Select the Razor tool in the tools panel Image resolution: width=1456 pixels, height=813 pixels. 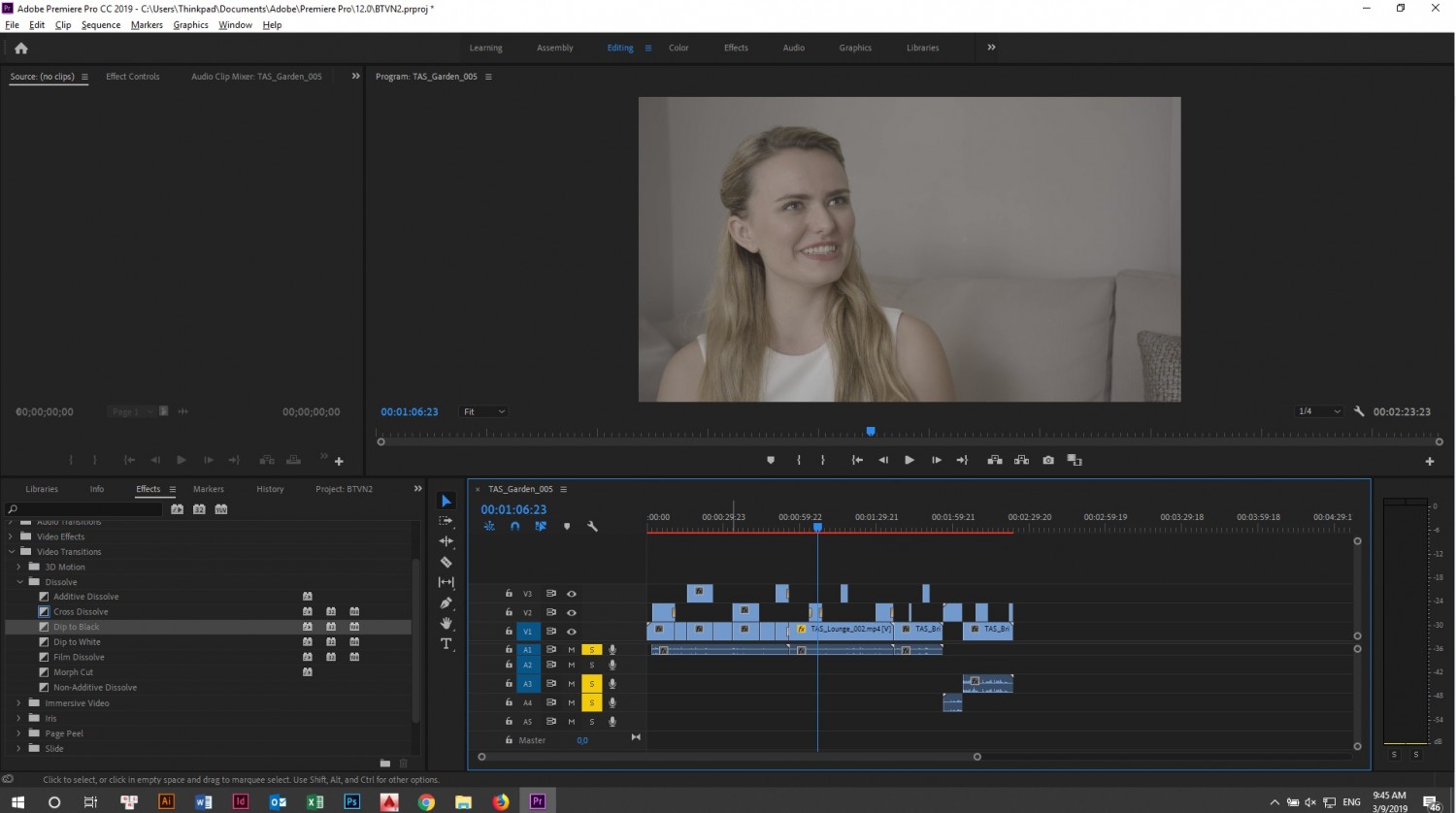click(x=447, y=562)
